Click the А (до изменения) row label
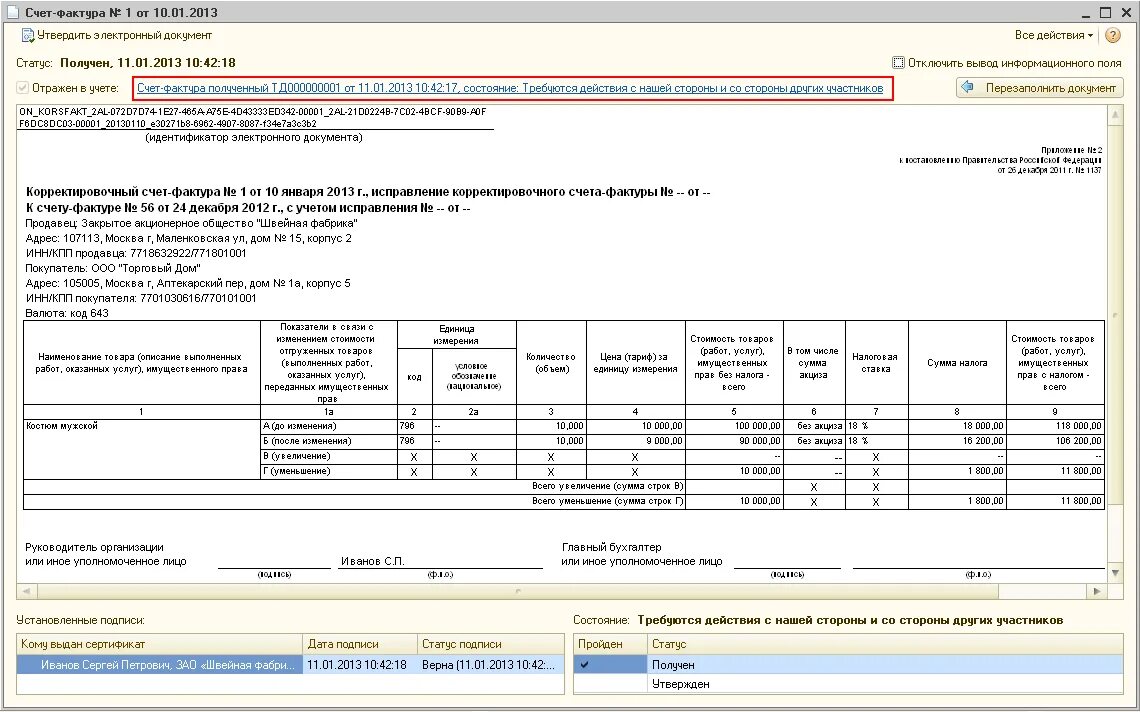Screen dimensions: 1140x712 (x=329, y=426)
